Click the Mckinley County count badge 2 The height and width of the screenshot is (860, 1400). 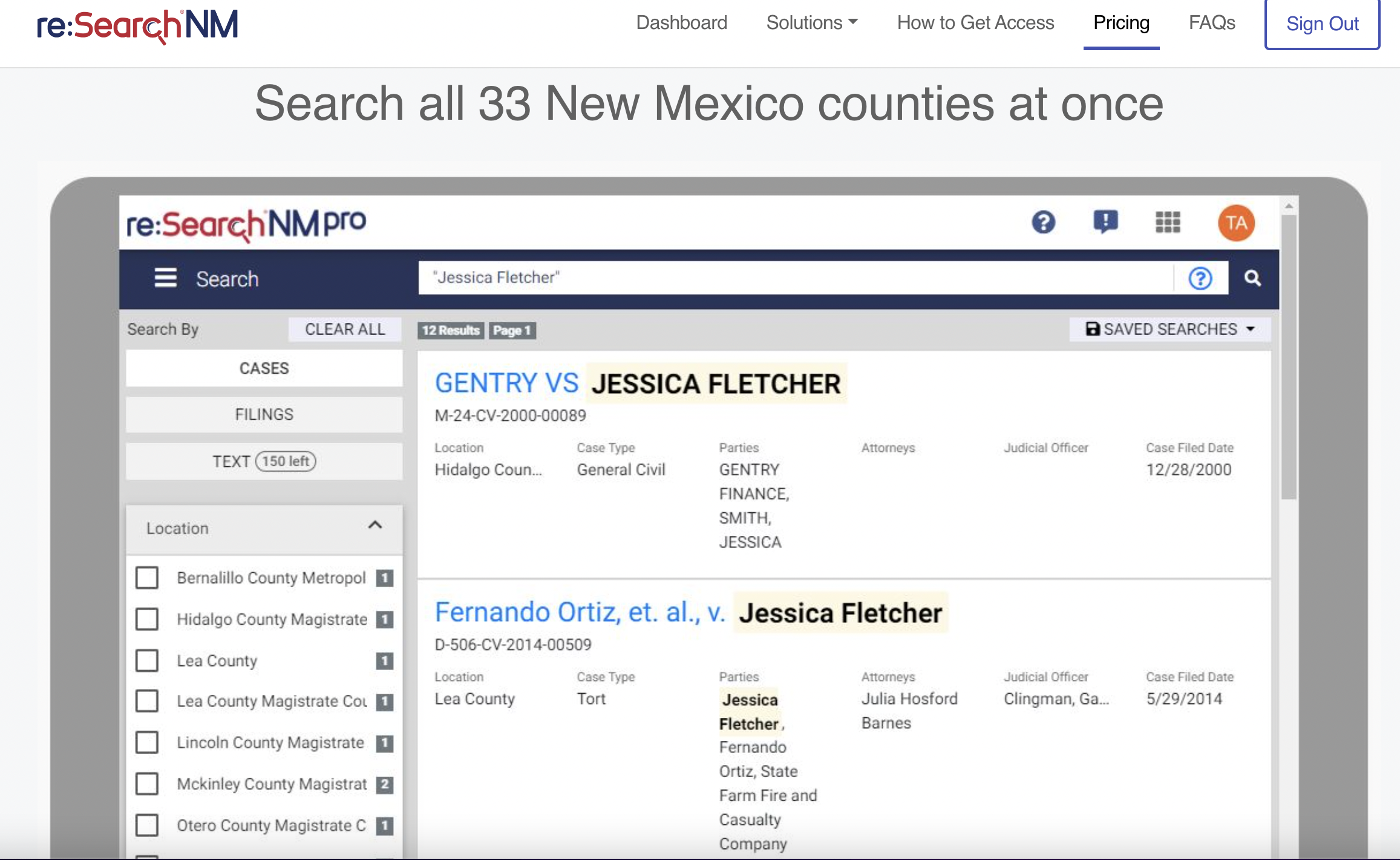pyautogui.click(x=384, y=784)
